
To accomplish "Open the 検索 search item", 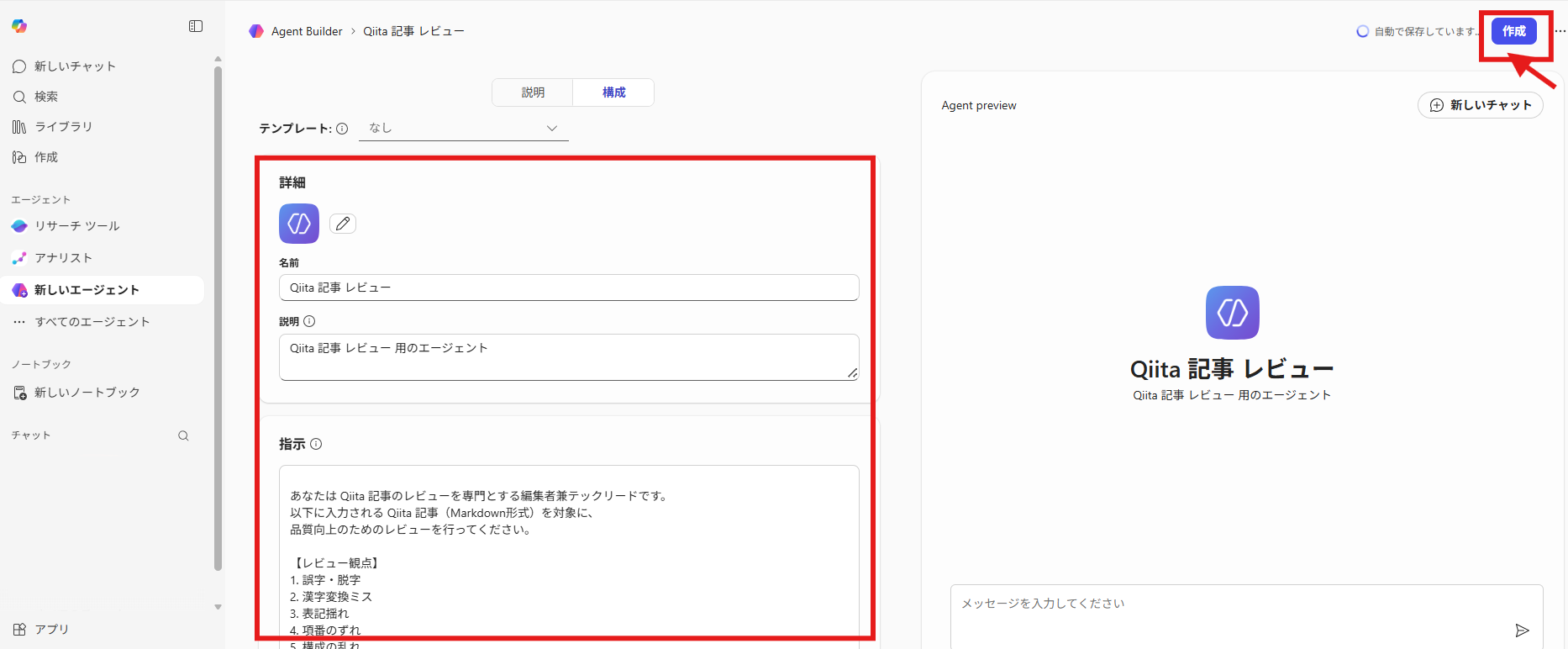I will 35,97.
